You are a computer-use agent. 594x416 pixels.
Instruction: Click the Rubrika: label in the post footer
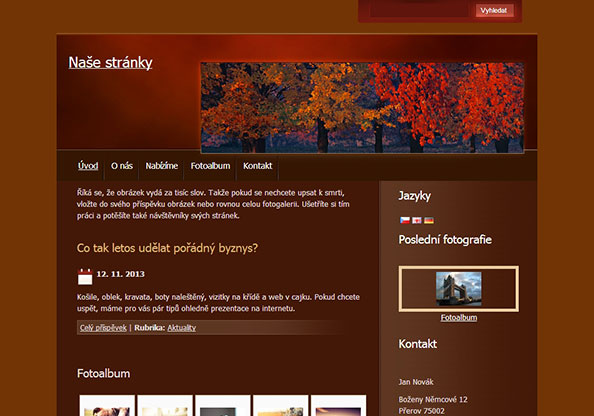coord(149,328)
